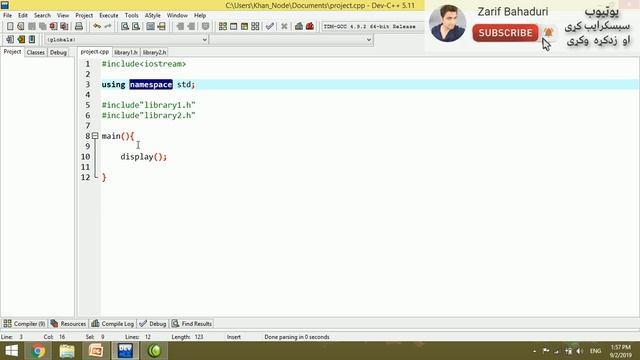
Task: Click the Go to function icon
Action: pos(151,27)
